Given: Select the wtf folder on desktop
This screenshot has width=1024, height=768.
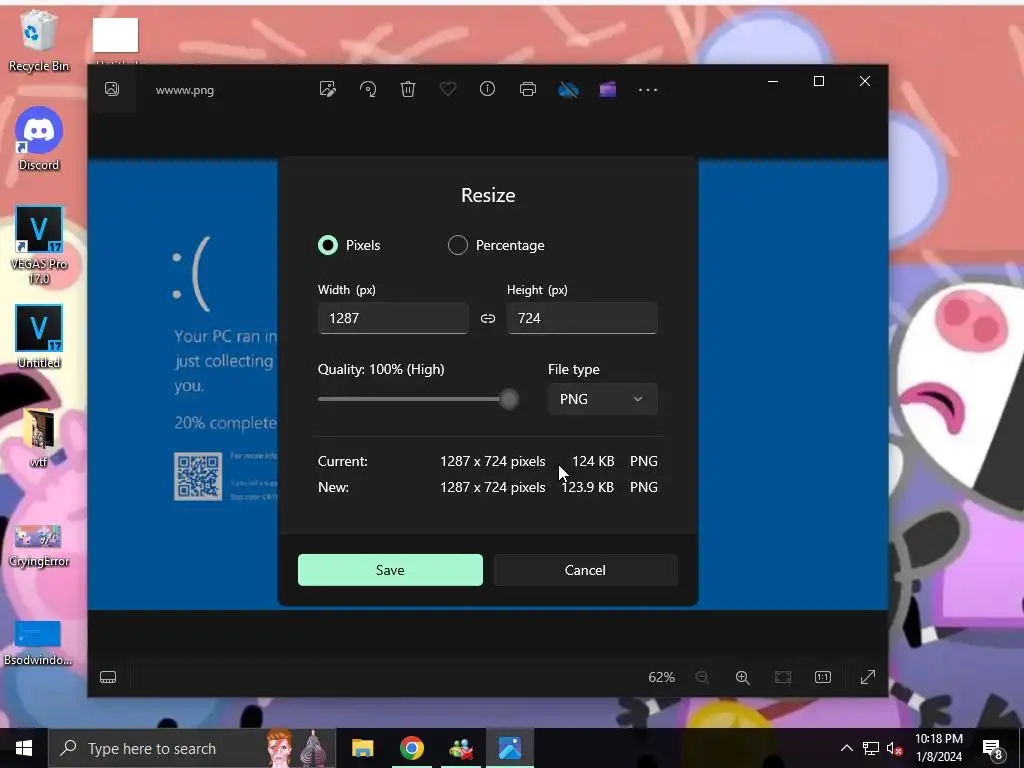Looking at the screenshot, I should [39, 438].
